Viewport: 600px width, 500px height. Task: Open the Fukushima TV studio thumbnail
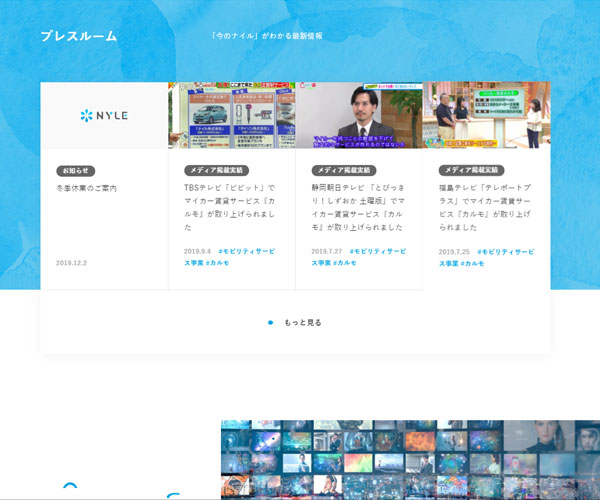486,115
